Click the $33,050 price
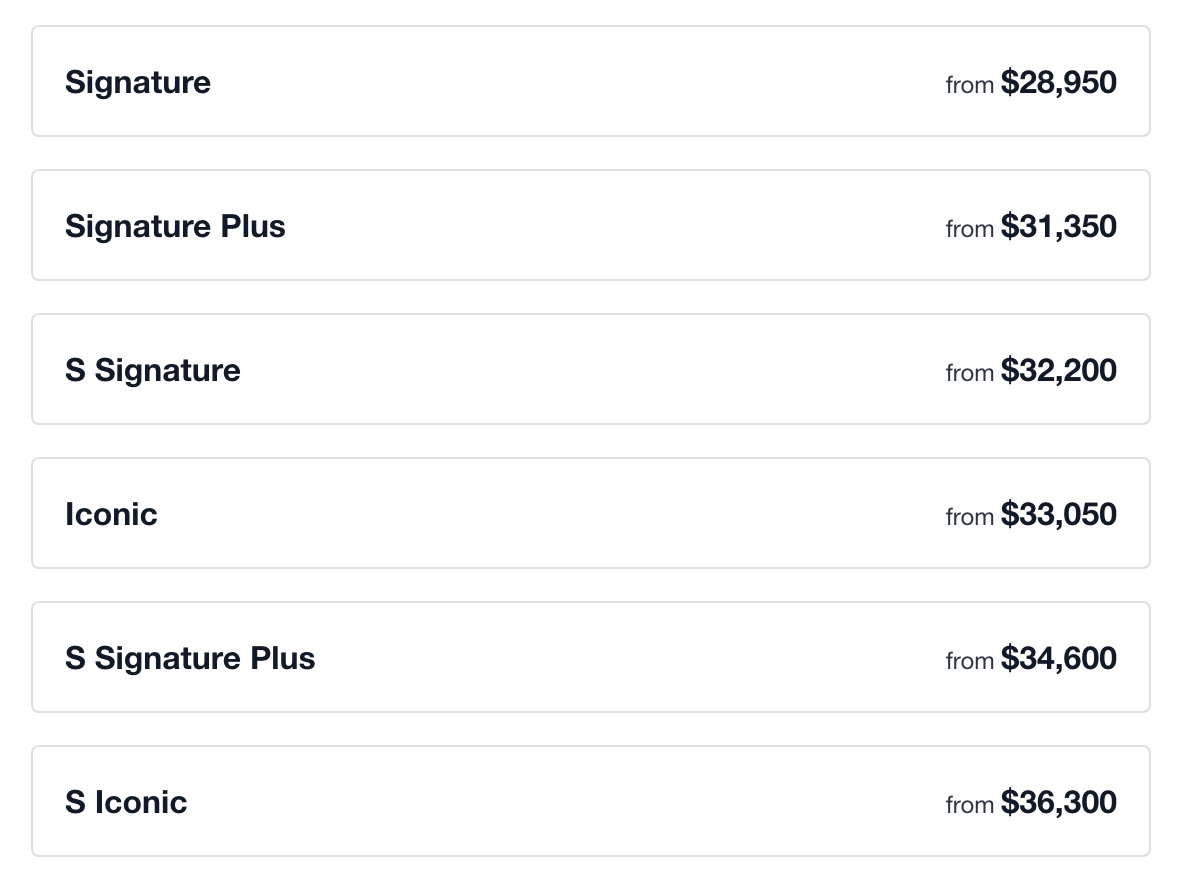 tap(1058, 514)
